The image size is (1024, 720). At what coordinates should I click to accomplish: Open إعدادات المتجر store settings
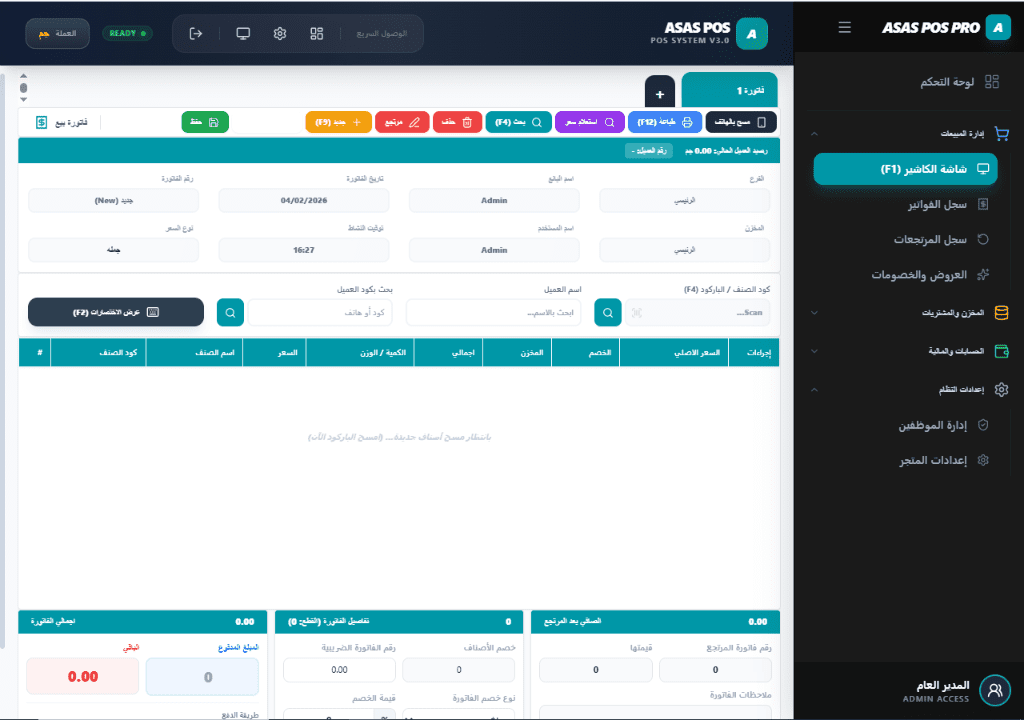943,461
